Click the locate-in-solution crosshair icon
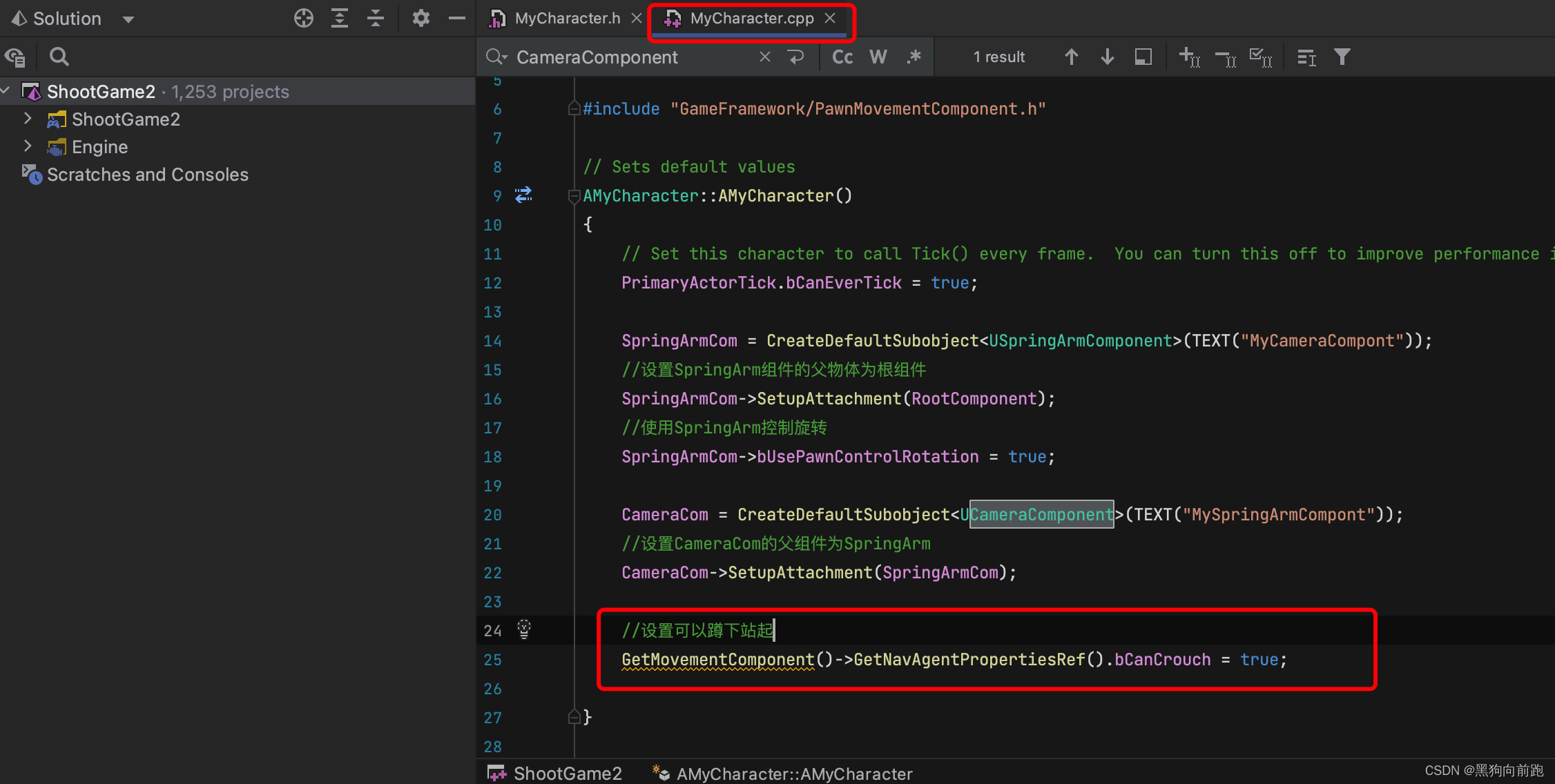Screen dimensions: 1555x784 303,18
